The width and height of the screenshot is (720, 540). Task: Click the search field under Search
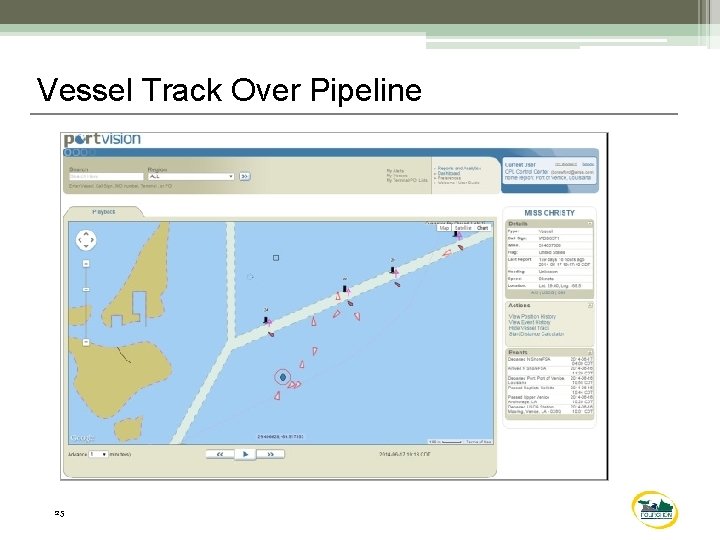[106, 176]
